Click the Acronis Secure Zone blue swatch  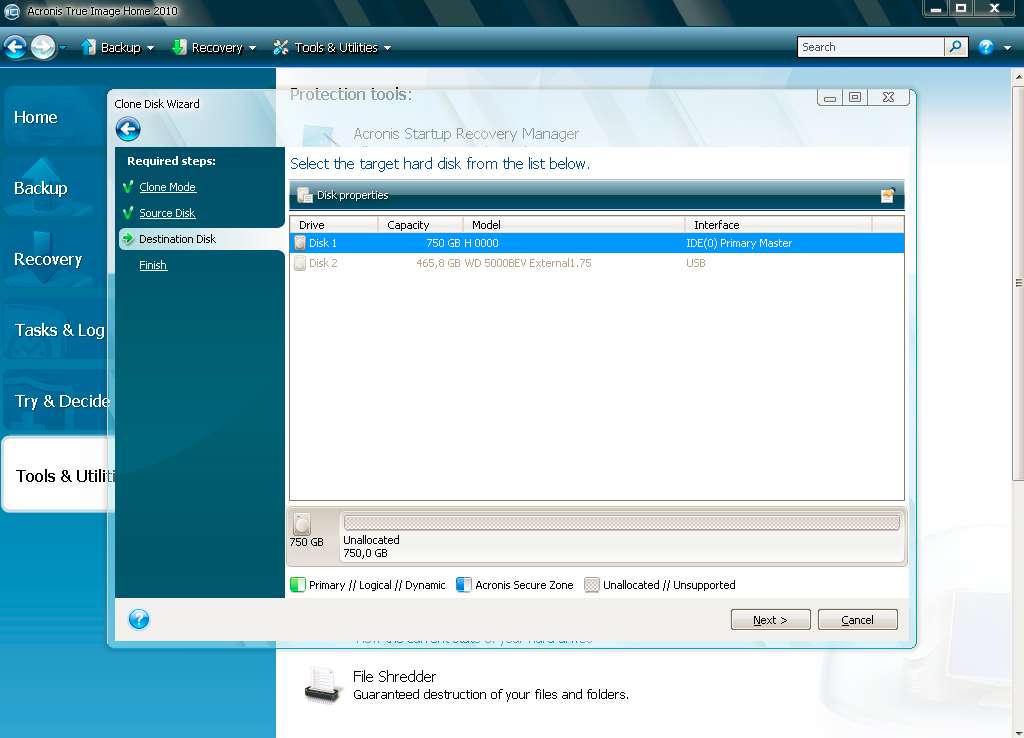point(464,585)
